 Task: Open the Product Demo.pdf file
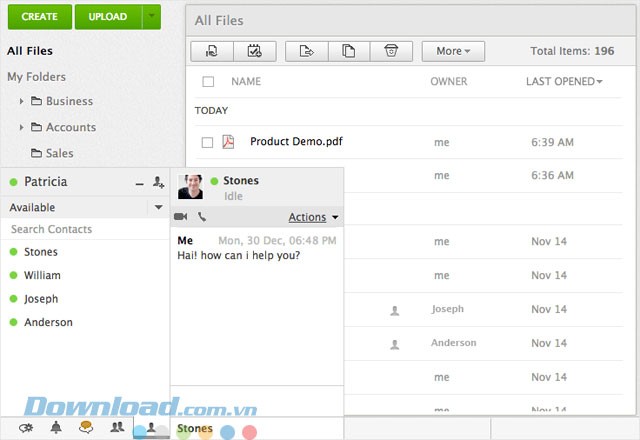click(296, 142)
